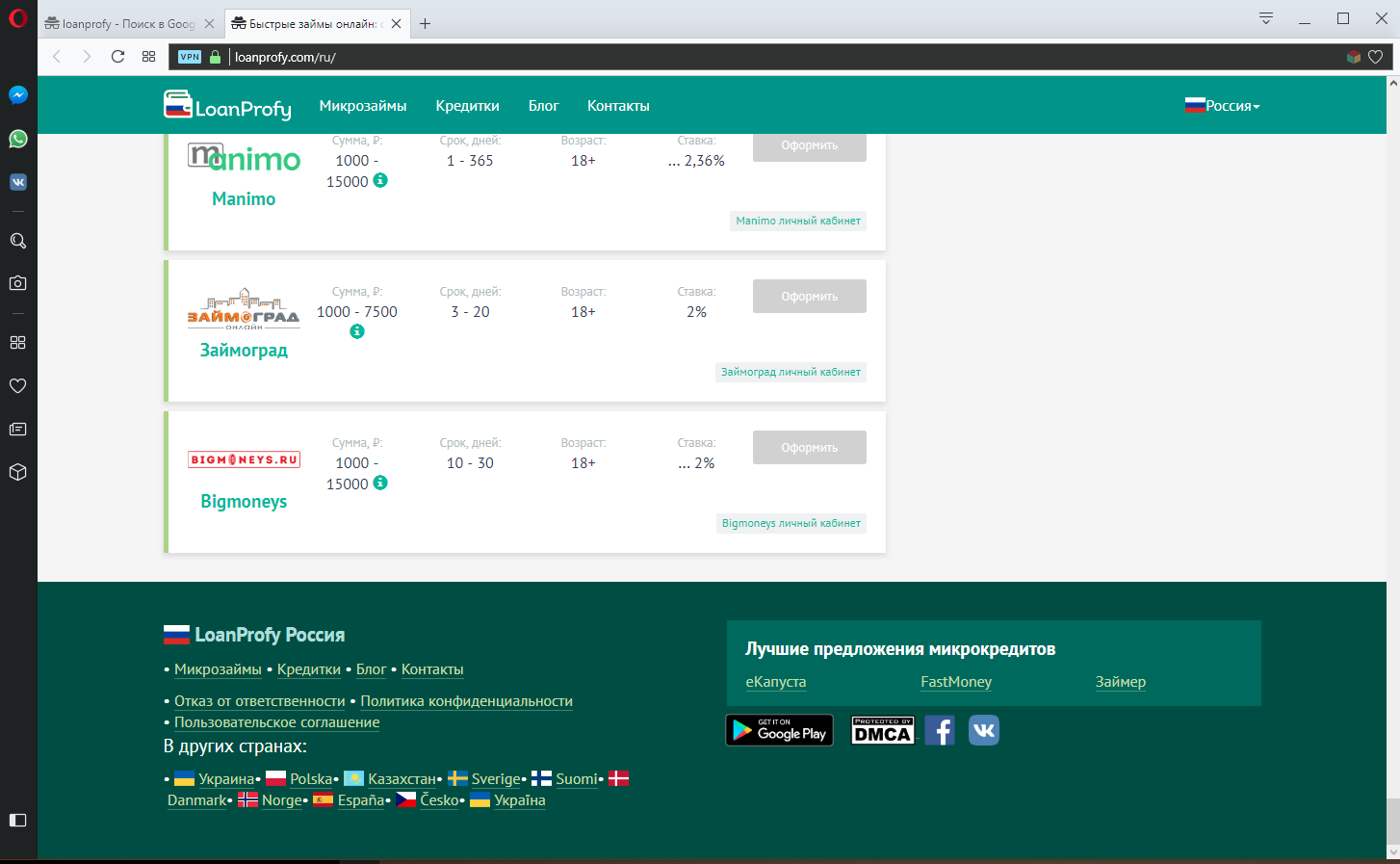
Task: Close the Google search tab
Action: coord(209,24)
